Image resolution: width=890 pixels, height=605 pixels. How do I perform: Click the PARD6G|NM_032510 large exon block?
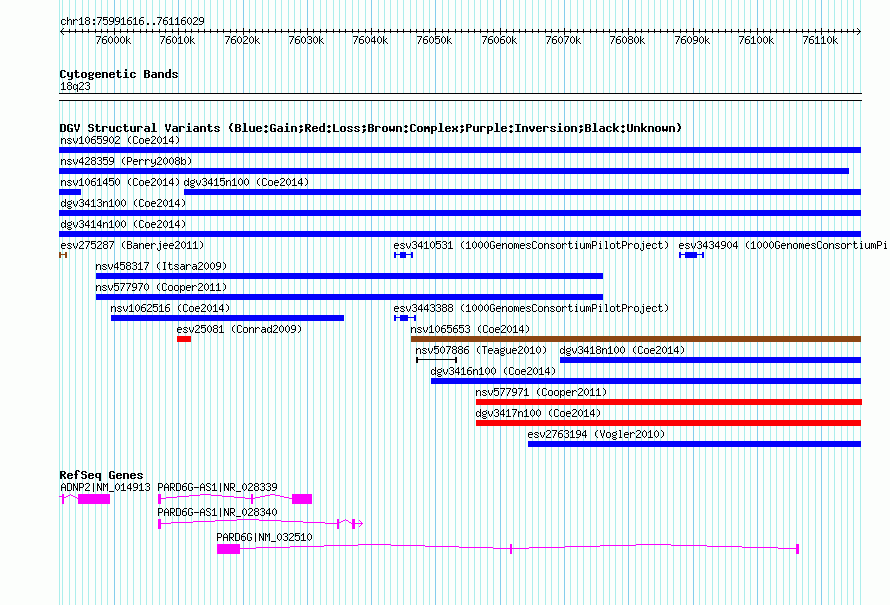click(x=228, y=549)
